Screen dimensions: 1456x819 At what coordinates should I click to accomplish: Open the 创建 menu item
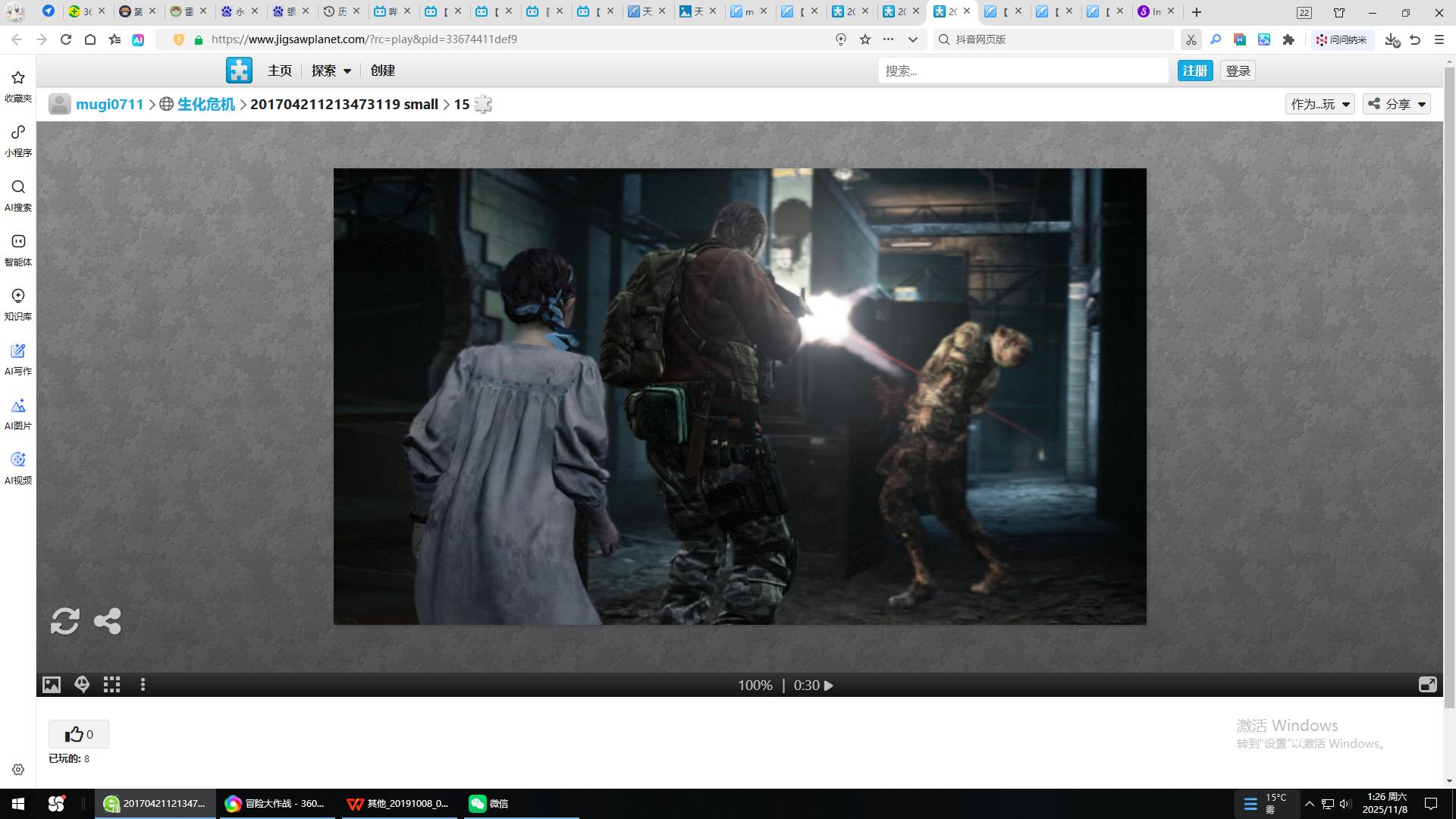tap(382, 71)
